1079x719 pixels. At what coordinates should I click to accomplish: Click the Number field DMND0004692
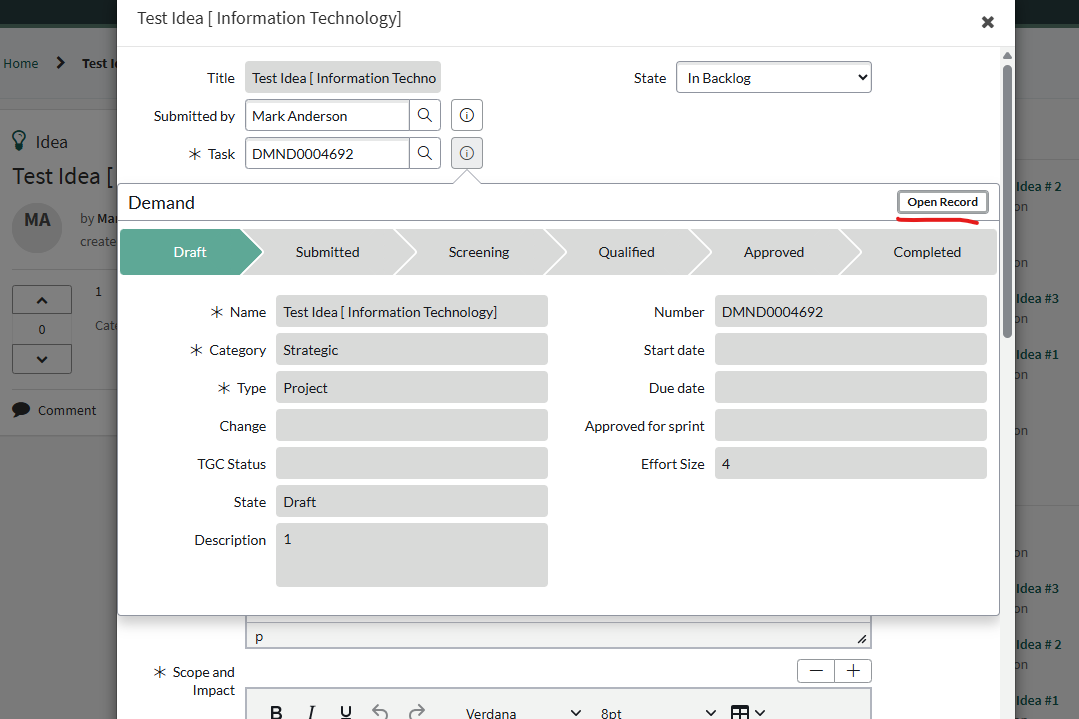(851, 312)
